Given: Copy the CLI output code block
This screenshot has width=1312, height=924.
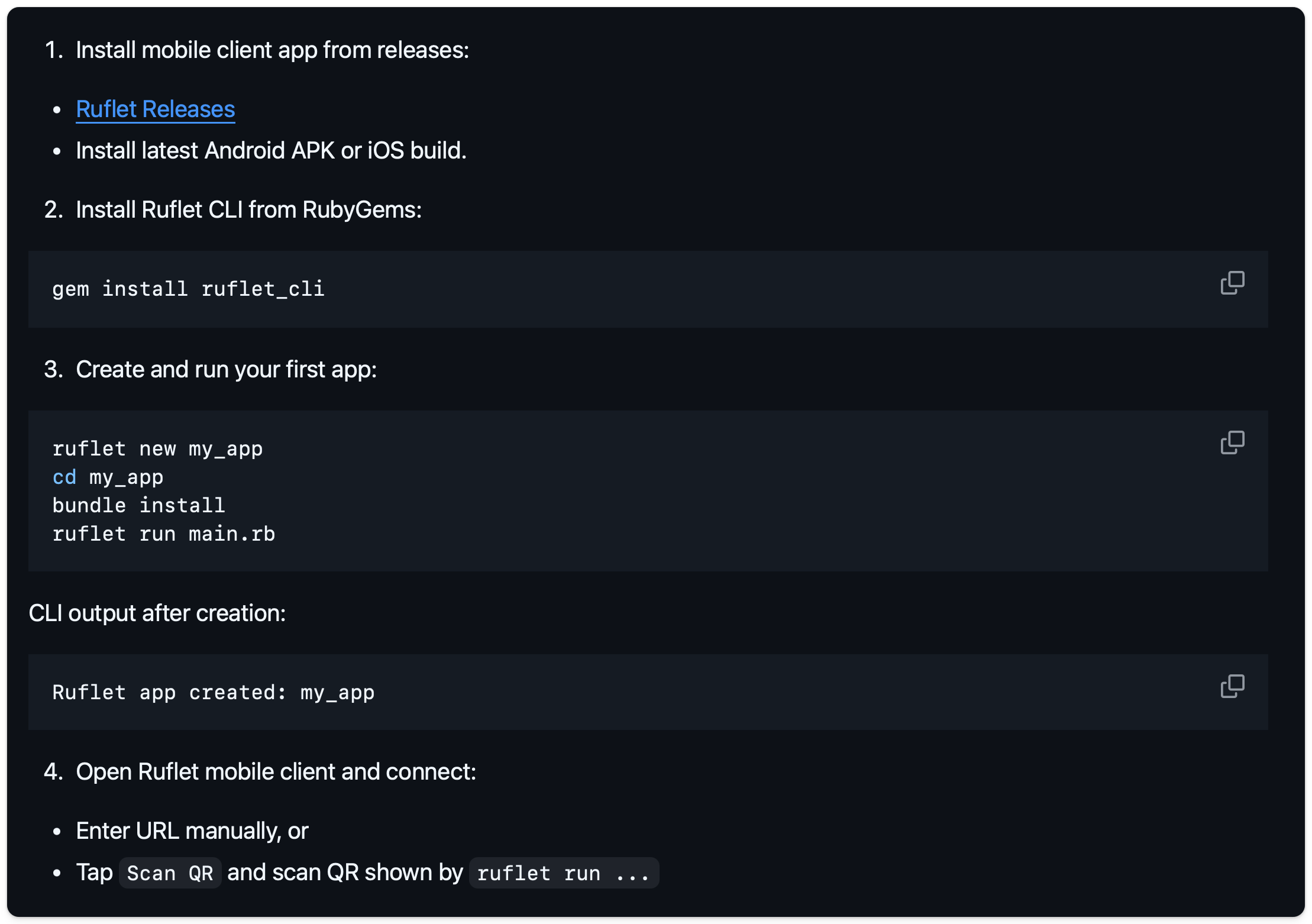Looking at the screenshot, I should coord(1232,686).
